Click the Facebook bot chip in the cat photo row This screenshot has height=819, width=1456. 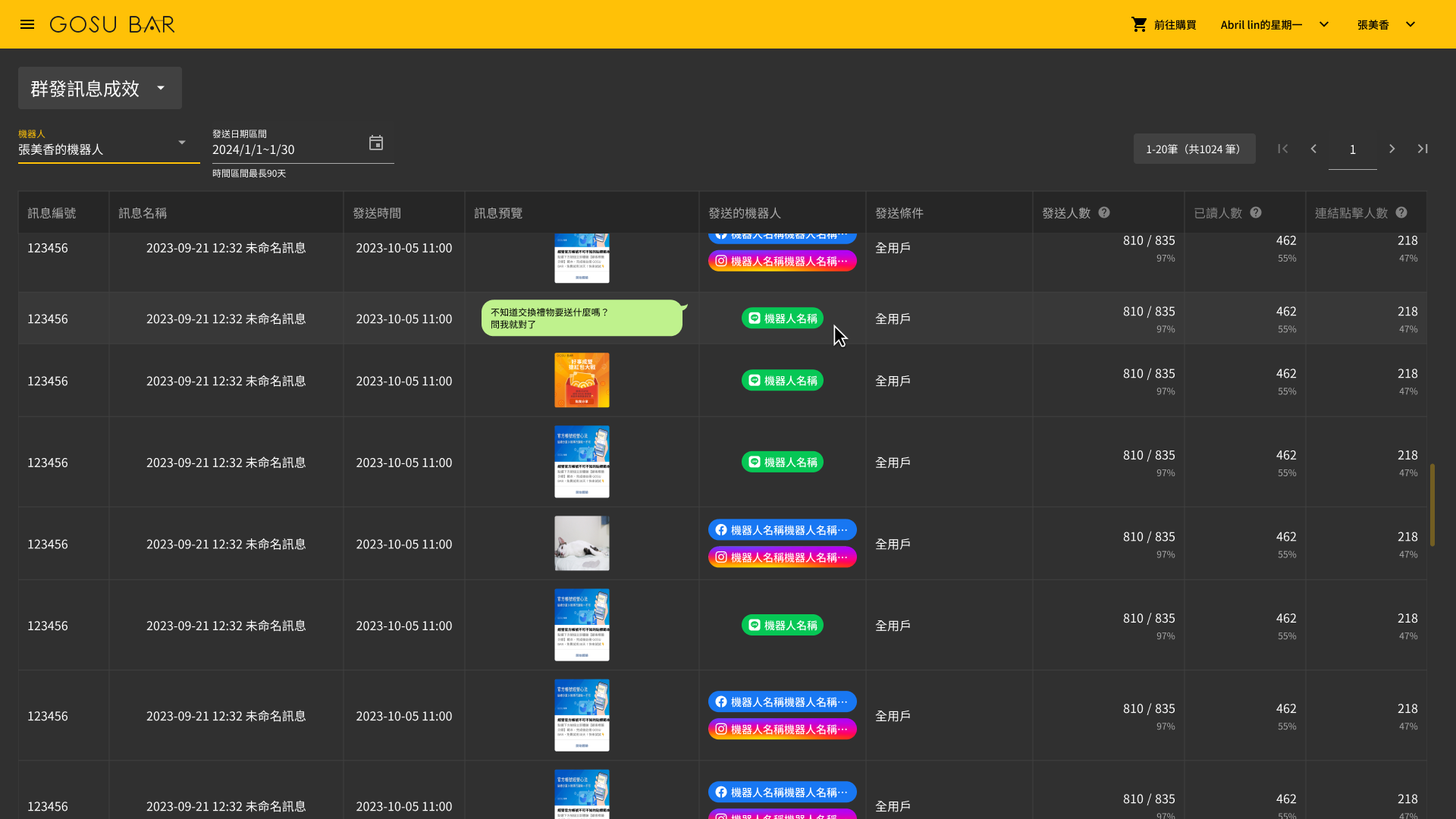coord(783,530)
